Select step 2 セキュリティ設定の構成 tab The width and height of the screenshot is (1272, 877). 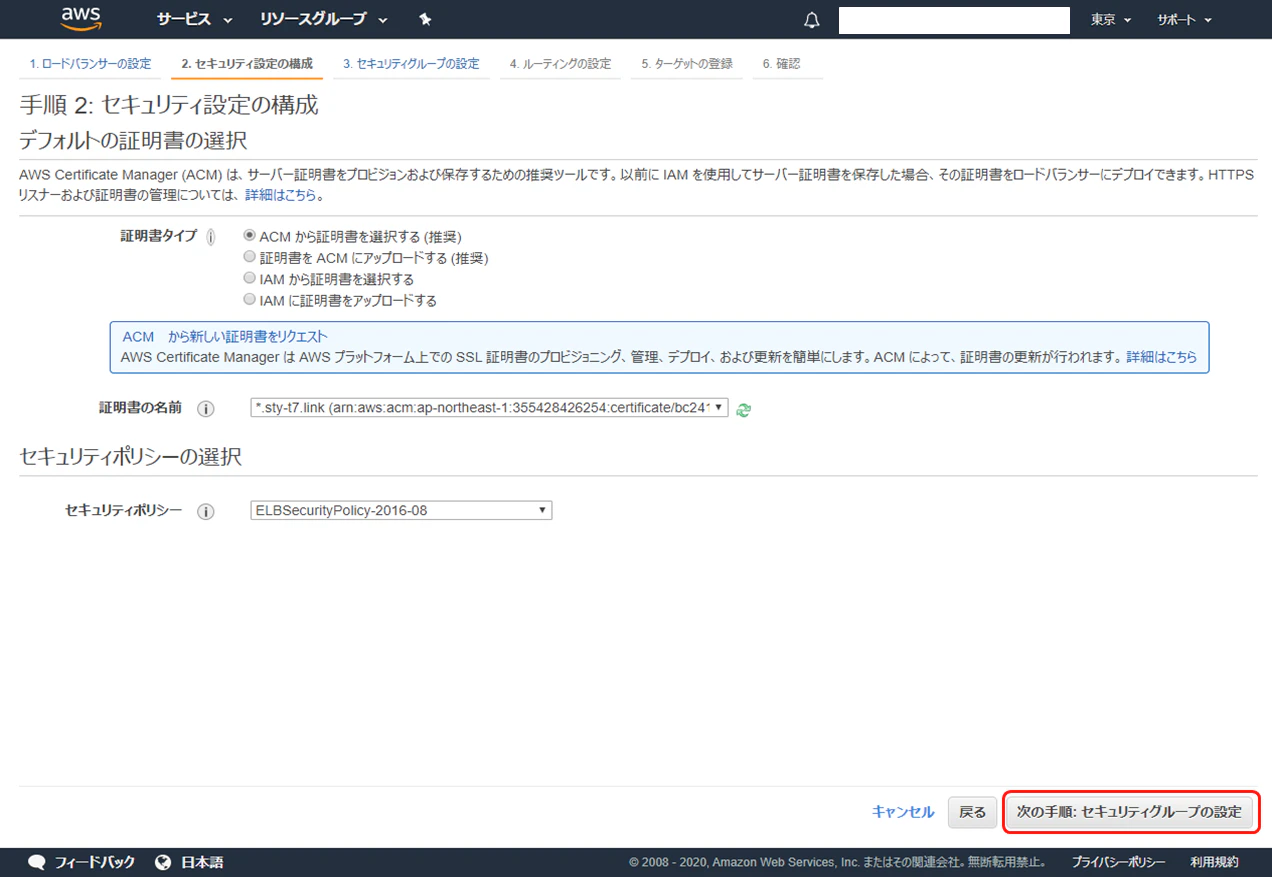click(247, 64)
